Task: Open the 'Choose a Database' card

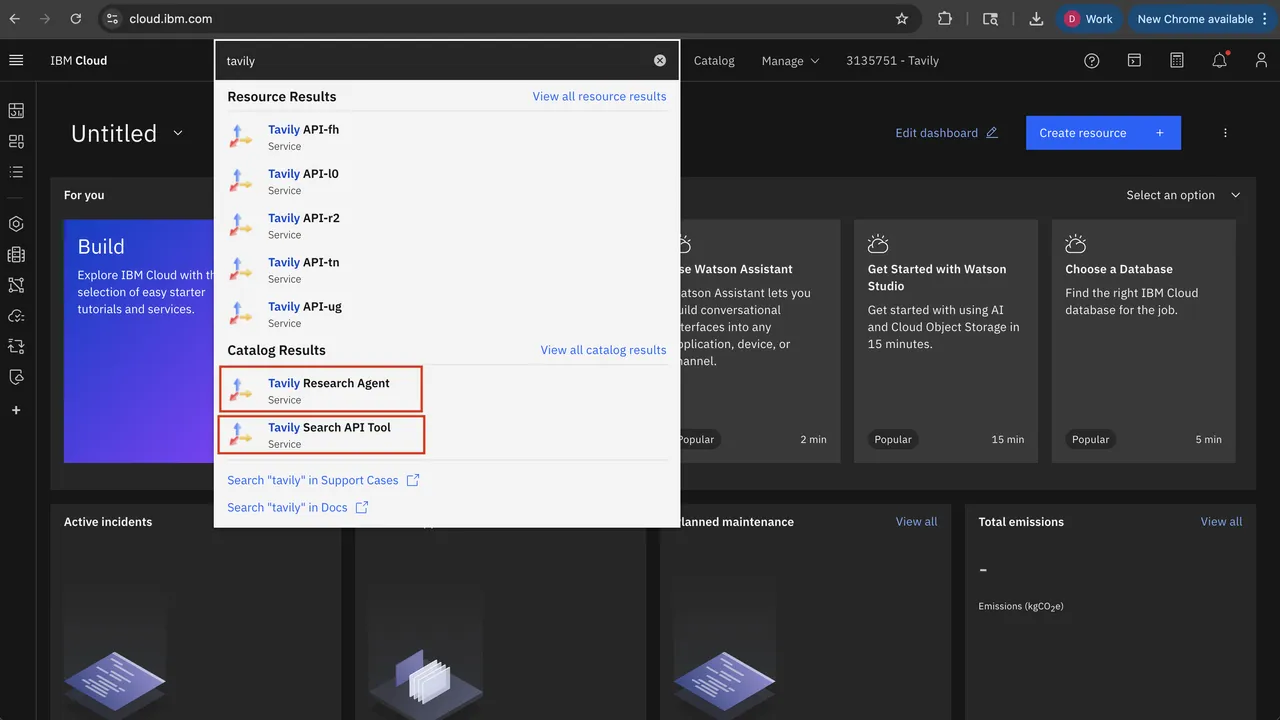Action: click(1143, 341)
